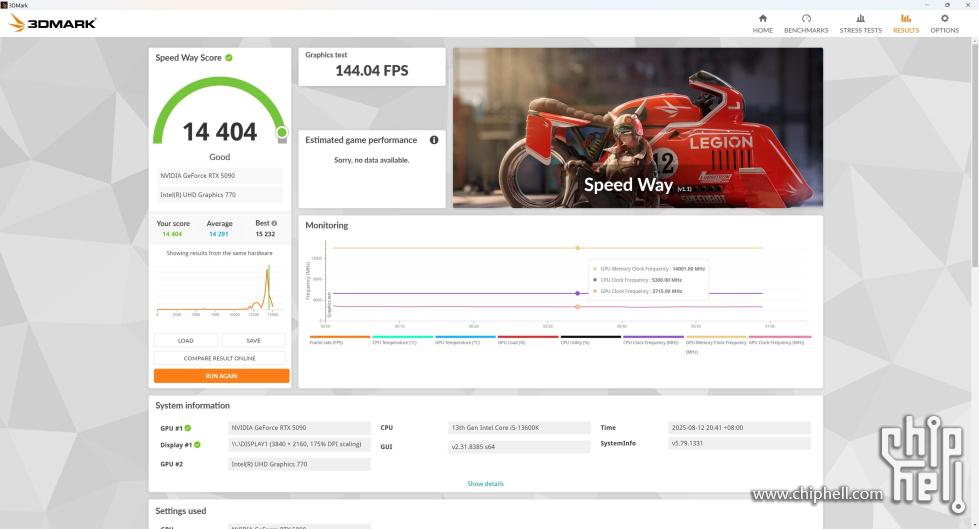Click GUI version v2.31.8385 s64

(x=519, y=447)
